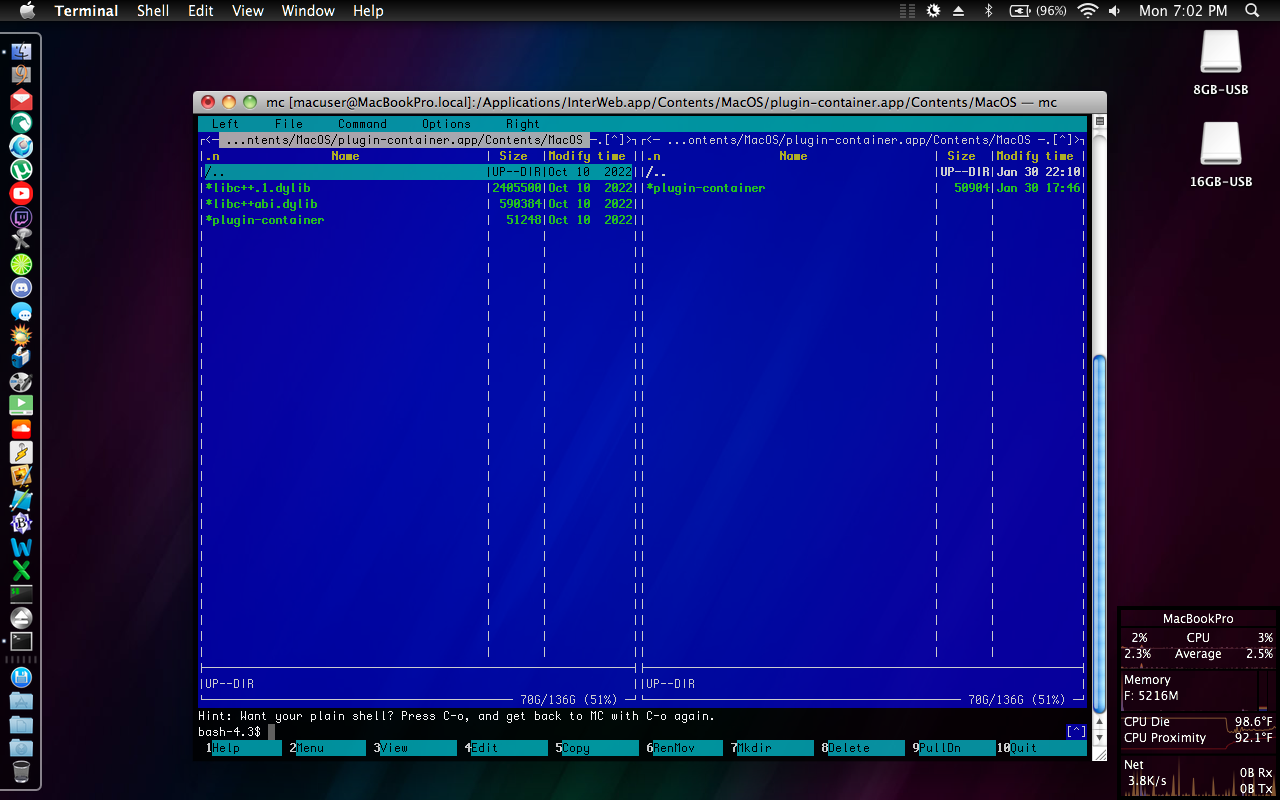Click the [^] history toggle above right panel
The height and width of the screenshot is (800, 1280).
tap(1064, 140)
